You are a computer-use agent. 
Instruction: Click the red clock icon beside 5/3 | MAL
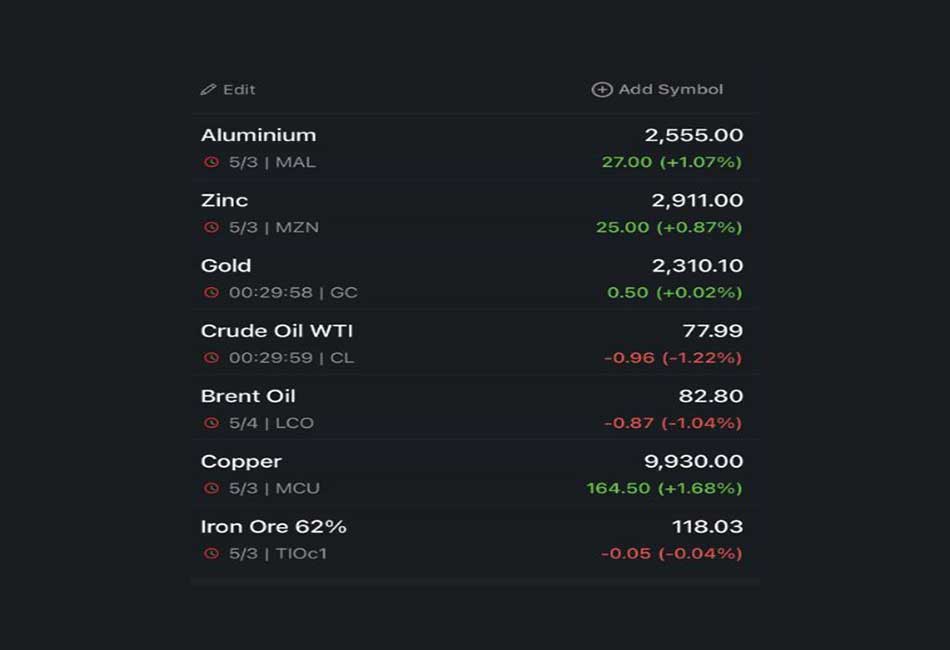point(211,162)
